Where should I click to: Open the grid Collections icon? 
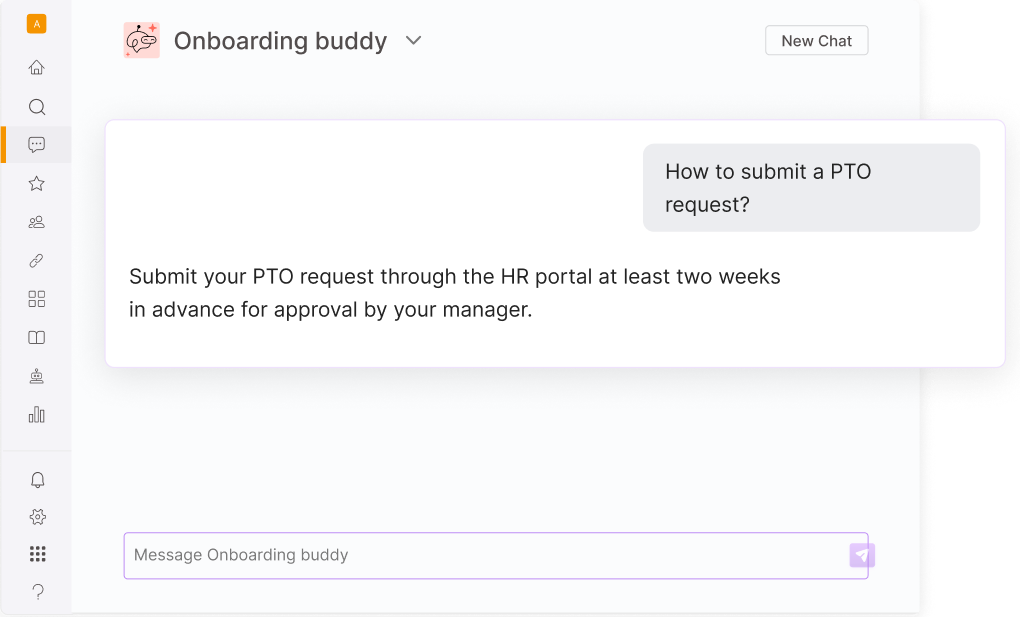pyautogui.click(x=37, y=299)
